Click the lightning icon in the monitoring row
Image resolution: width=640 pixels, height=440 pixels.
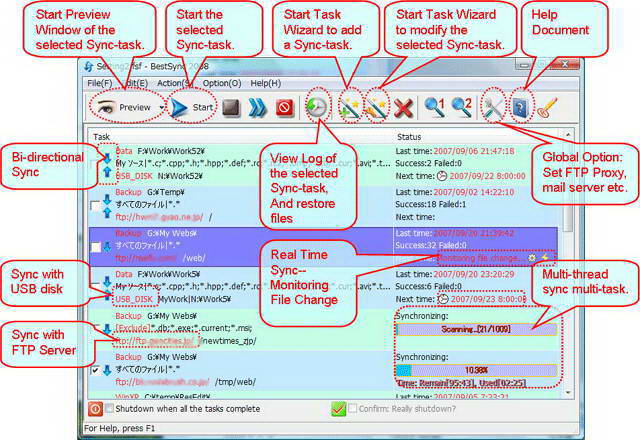click(545, 258)
